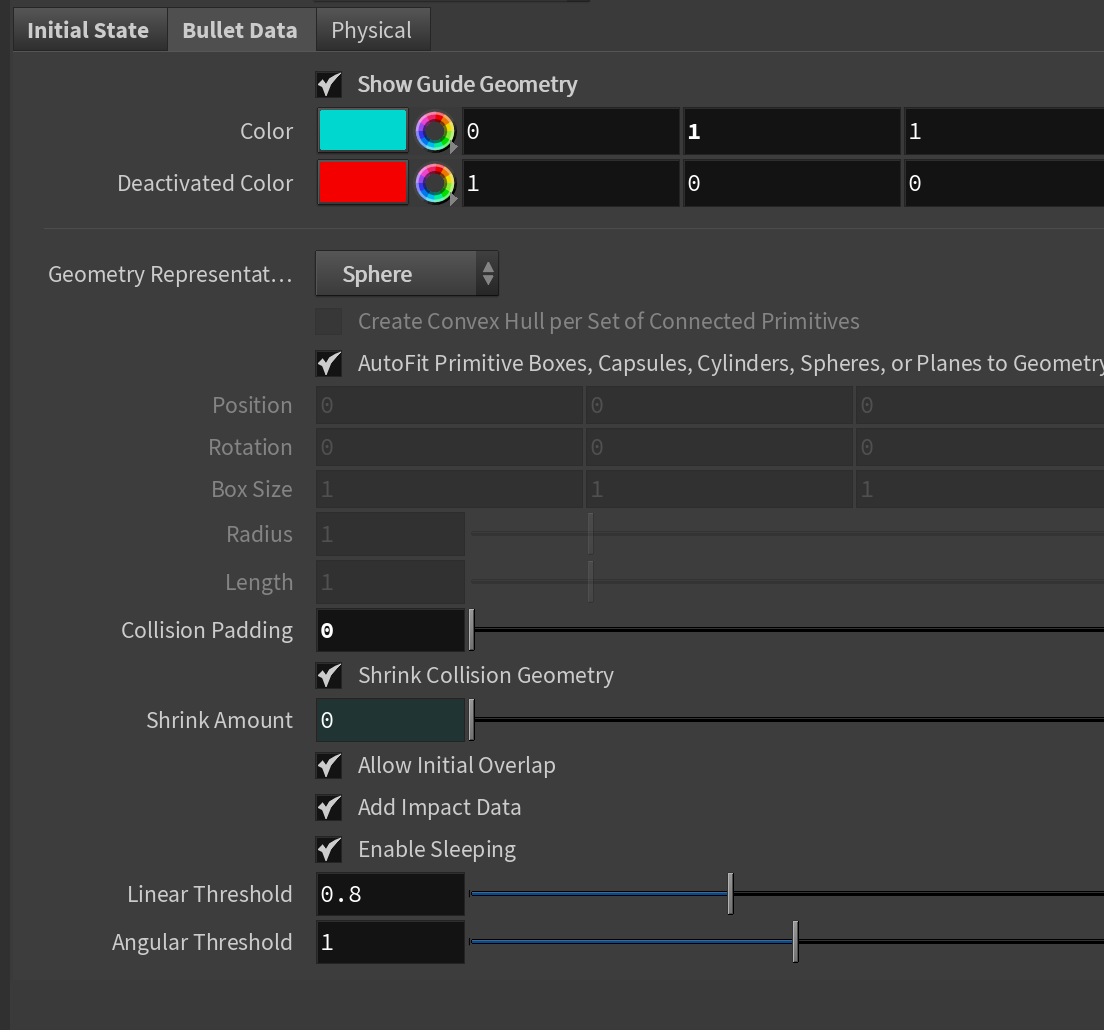Click the Linear Threshold slider handle

click(x=731, y=894)
